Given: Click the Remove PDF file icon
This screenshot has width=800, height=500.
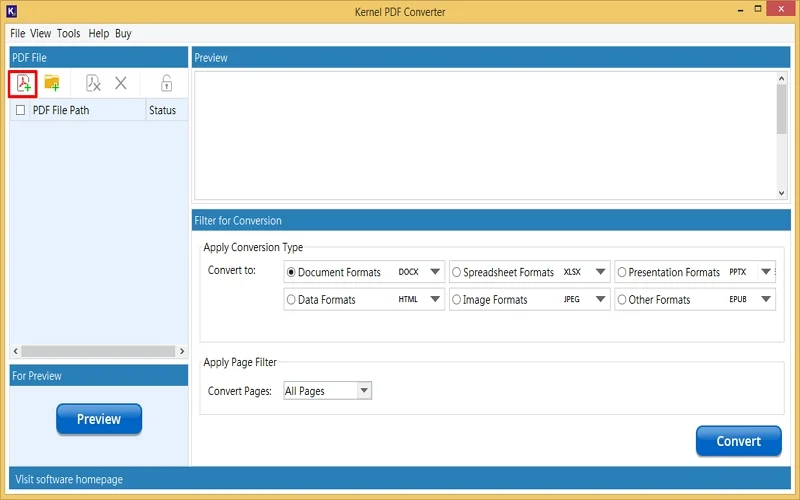Looking at the screenshot, I should pos(93,83).
